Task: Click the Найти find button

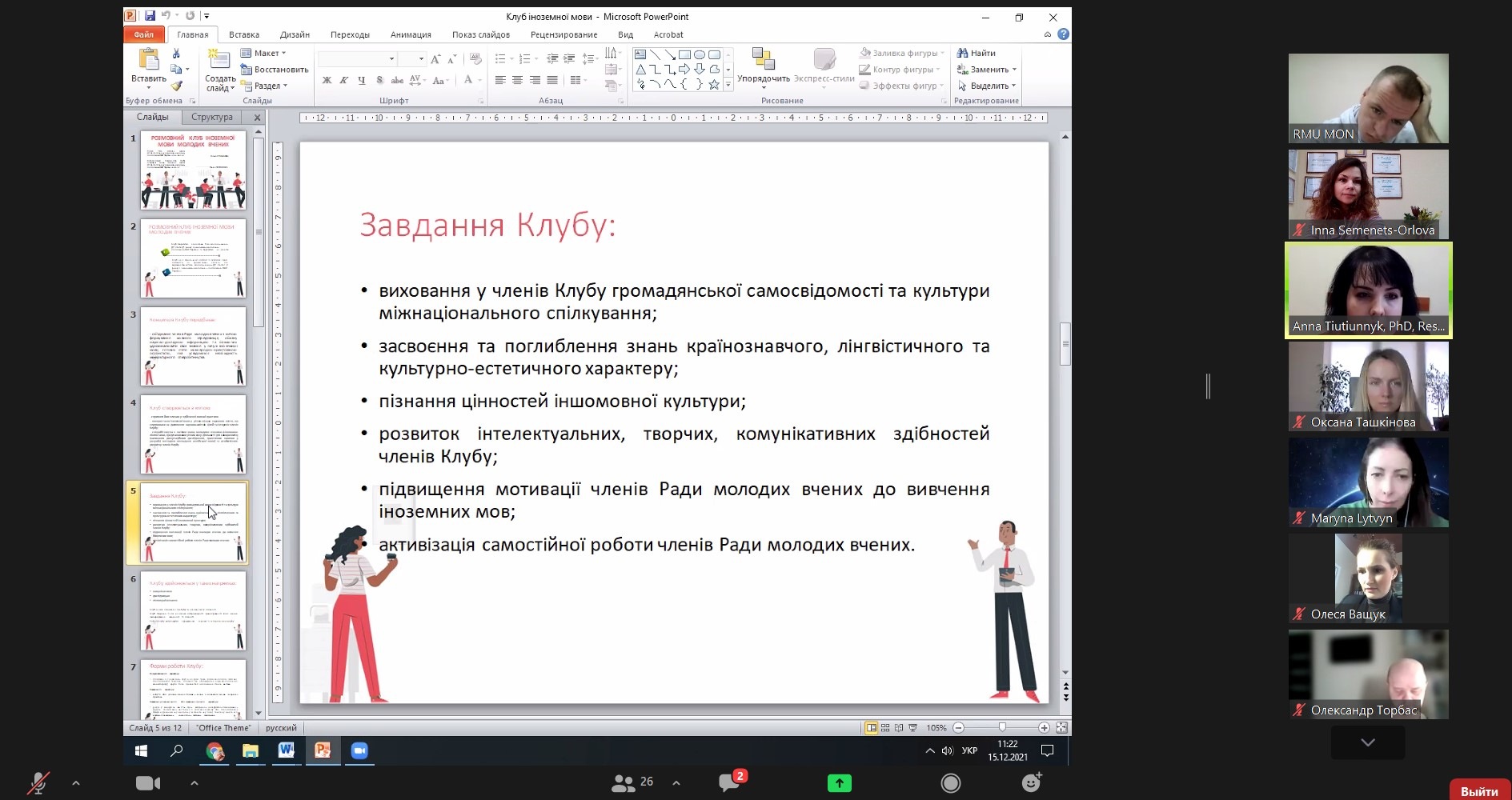Action: pos(977,53)
